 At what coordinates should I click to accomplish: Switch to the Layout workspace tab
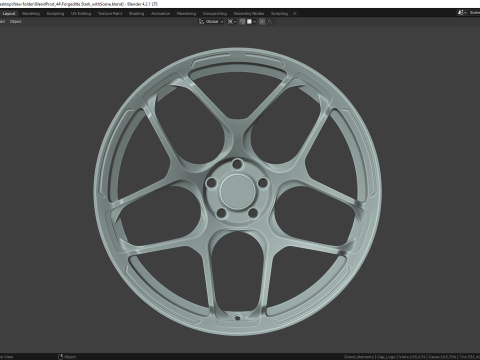9,14
